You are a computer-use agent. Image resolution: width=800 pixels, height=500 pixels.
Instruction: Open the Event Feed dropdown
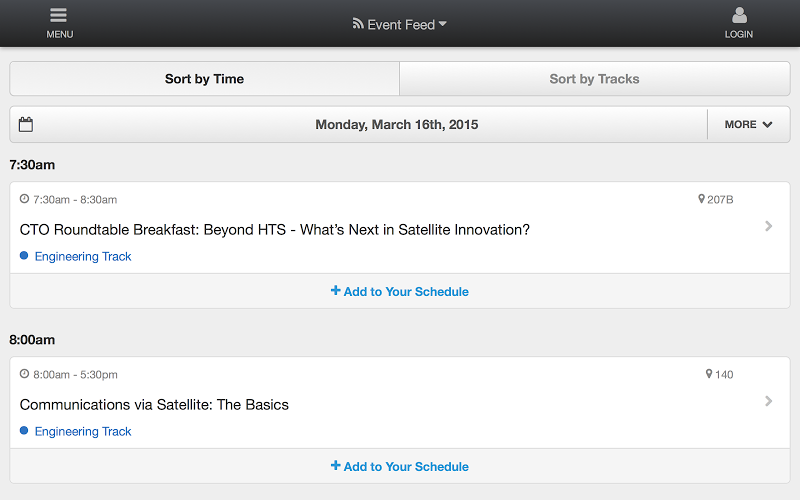coord(399,24)
